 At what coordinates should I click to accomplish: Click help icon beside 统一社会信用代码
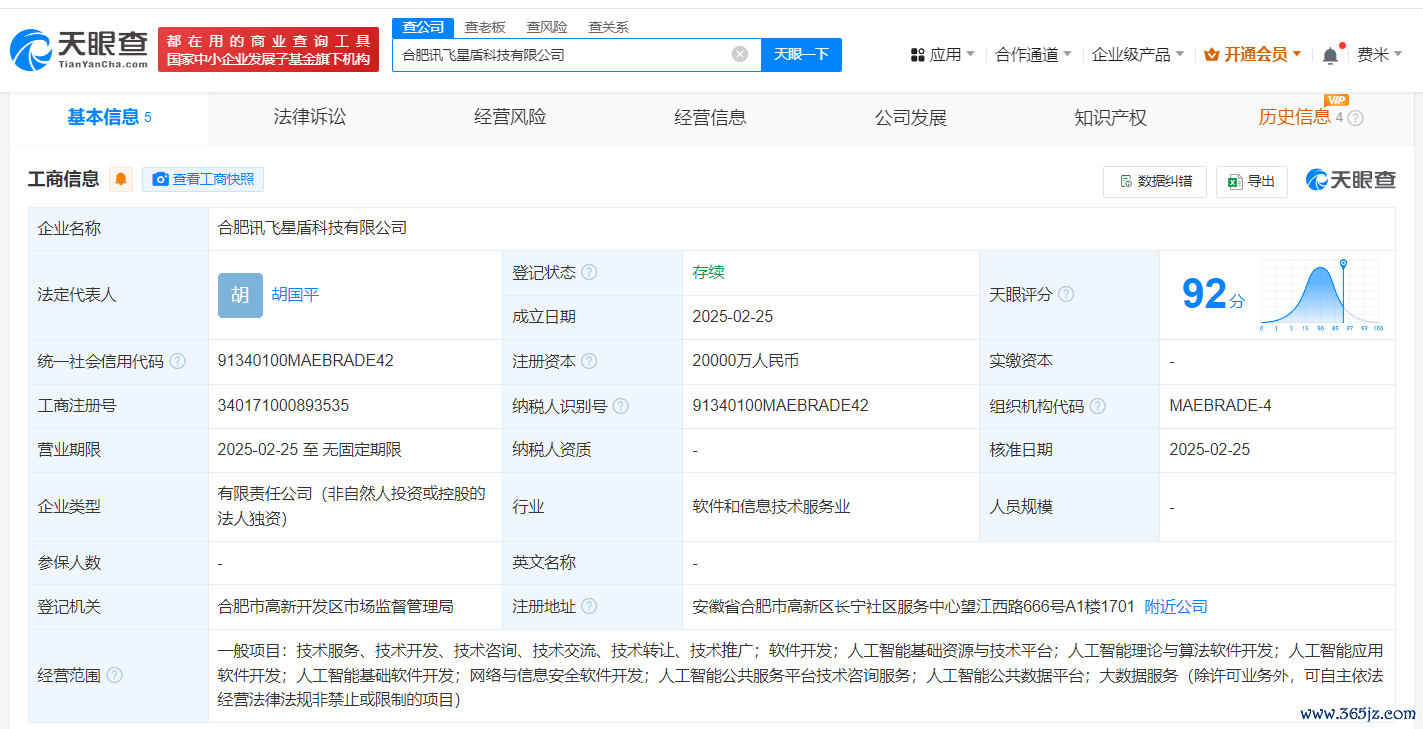click(177, 361)
